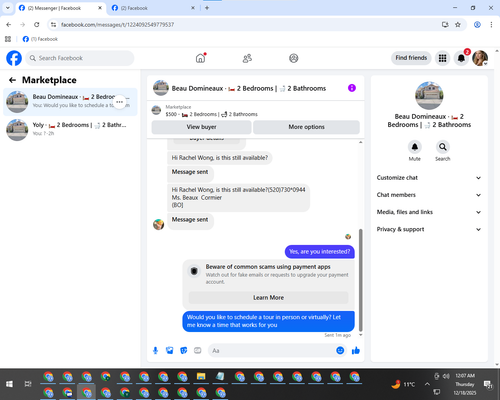The height and width of the screenshot is (400, 500).
Task: Open Beau Domineaux conversation in list
Action: tap(70, 102)
